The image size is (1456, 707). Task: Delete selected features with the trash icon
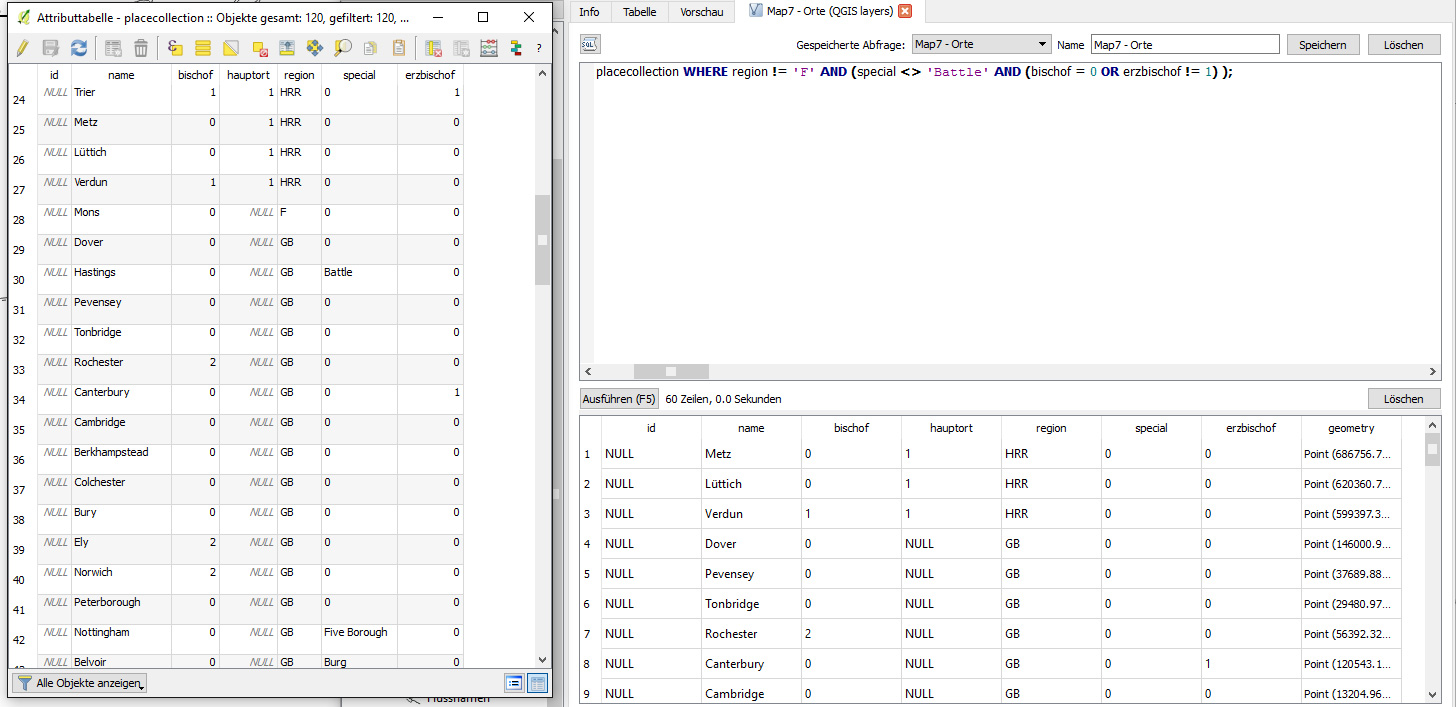141,48
